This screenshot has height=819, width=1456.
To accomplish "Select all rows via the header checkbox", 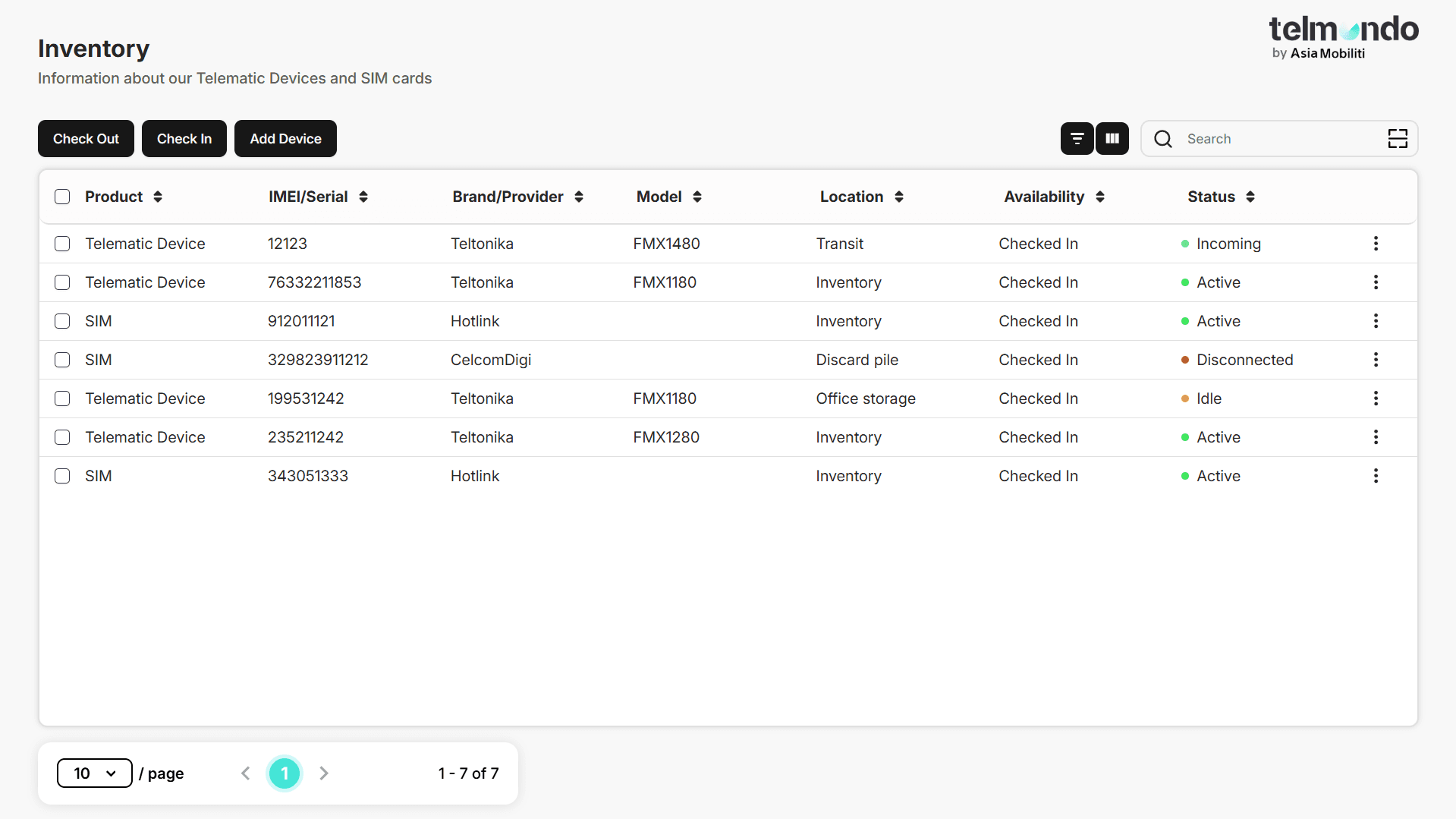I will (x=62, y=197).
